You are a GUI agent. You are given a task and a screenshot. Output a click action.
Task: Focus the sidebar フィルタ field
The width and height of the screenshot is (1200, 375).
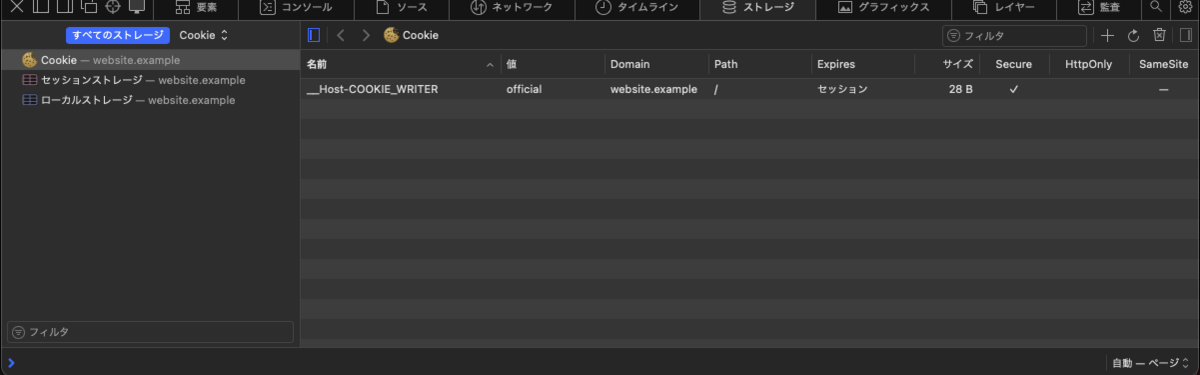(x=151, y=331)
